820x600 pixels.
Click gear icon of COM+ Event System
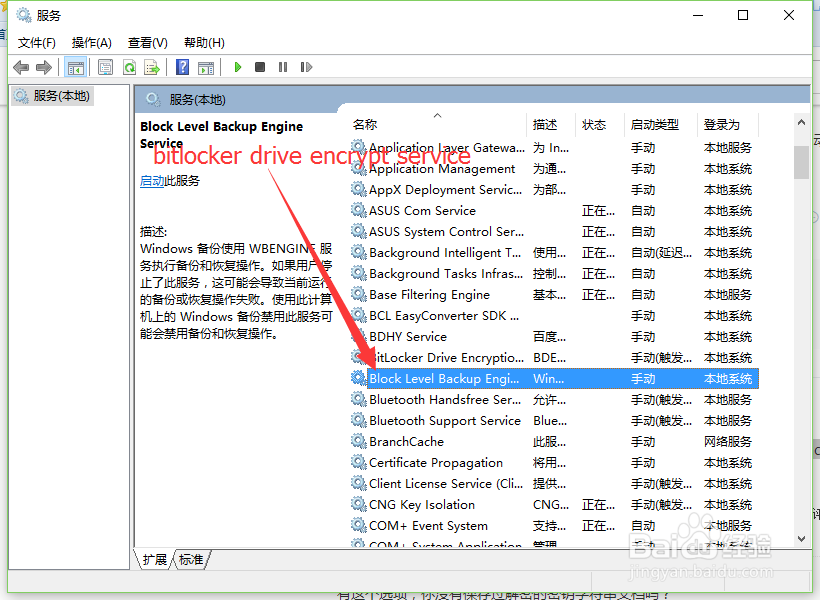[358, 525]
